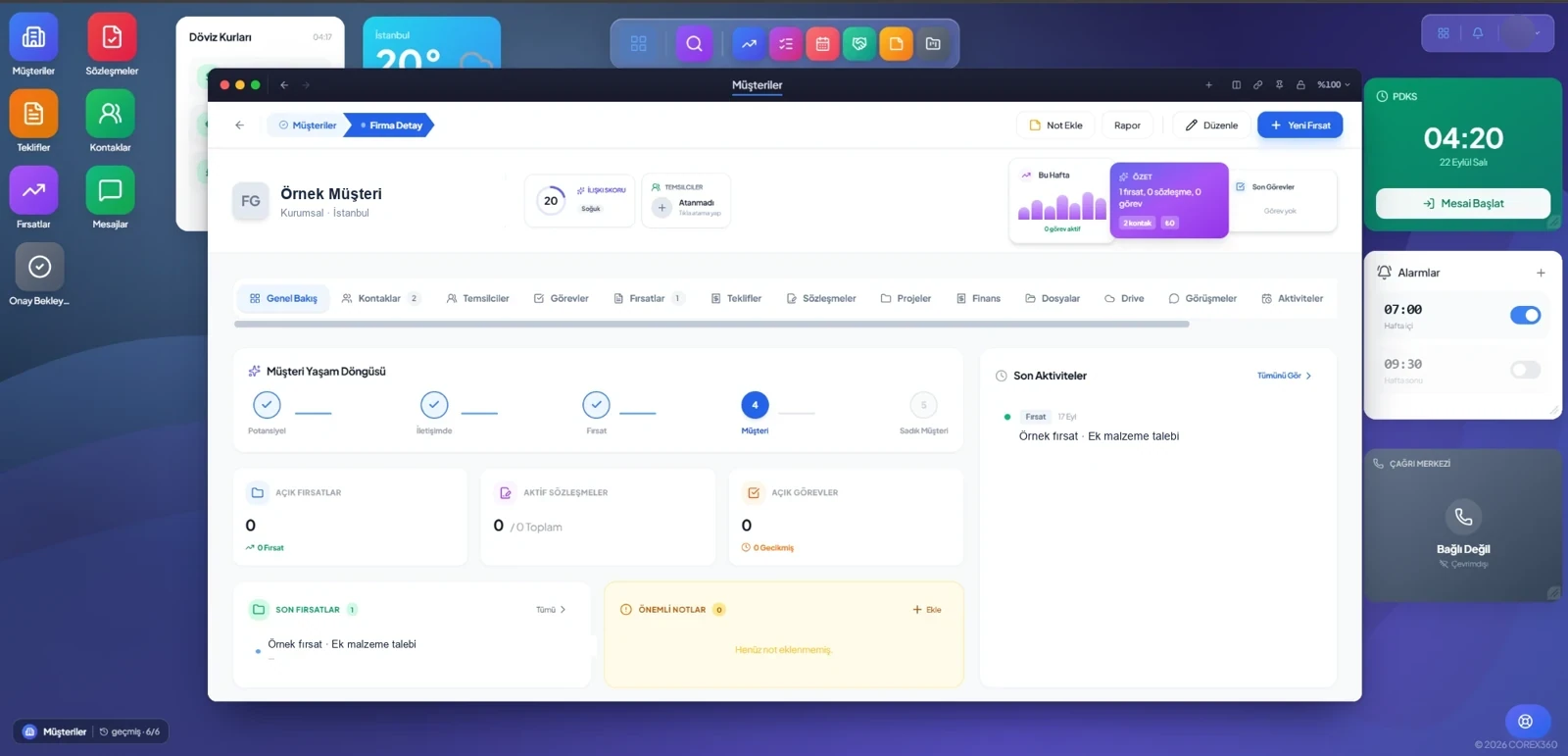Open the %100 zoom dropdown
1568x756 pixels.
1334,85
